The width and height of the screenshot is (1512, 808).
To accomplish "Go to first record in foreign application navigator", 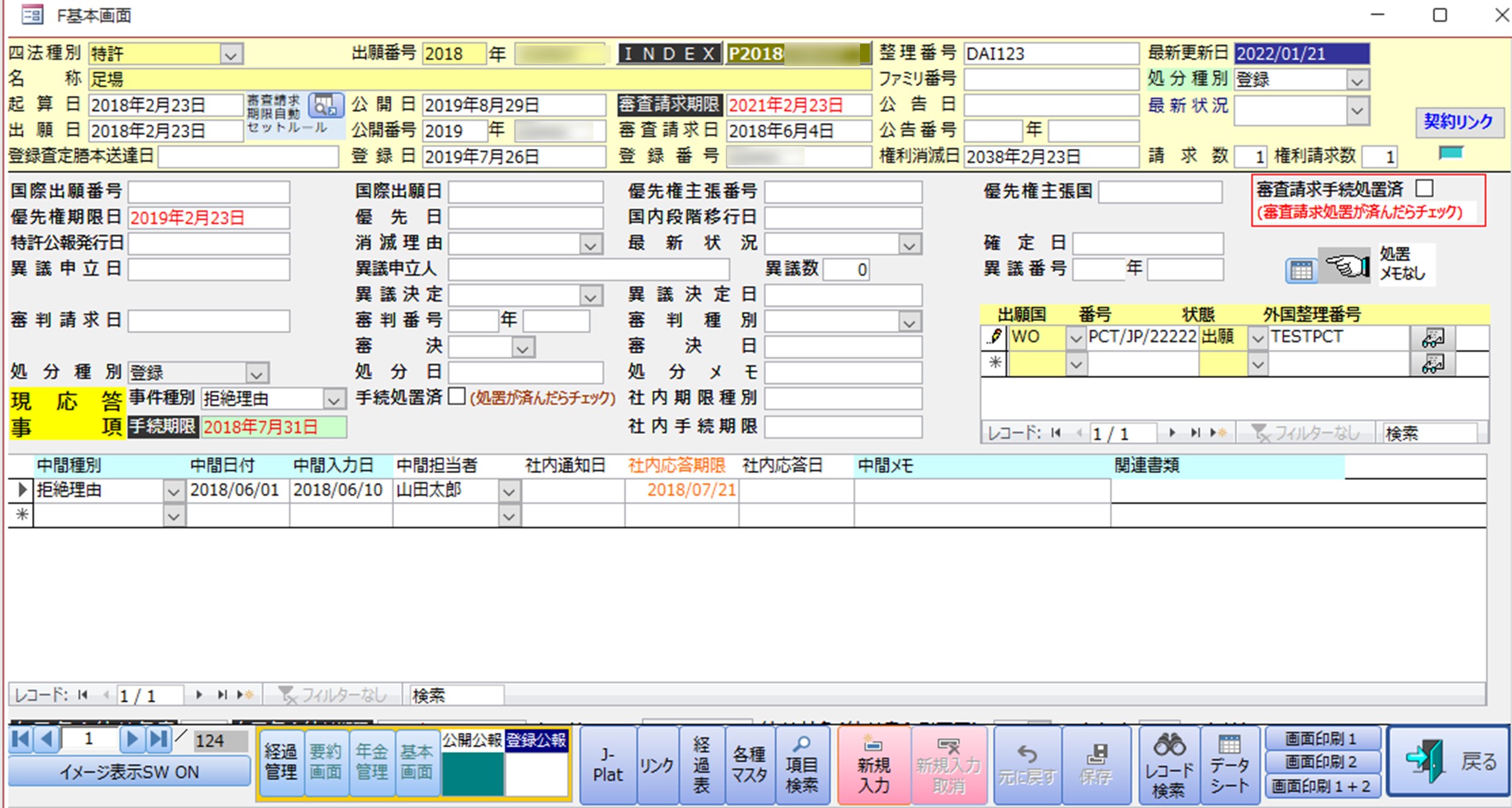I will 1055,433.
